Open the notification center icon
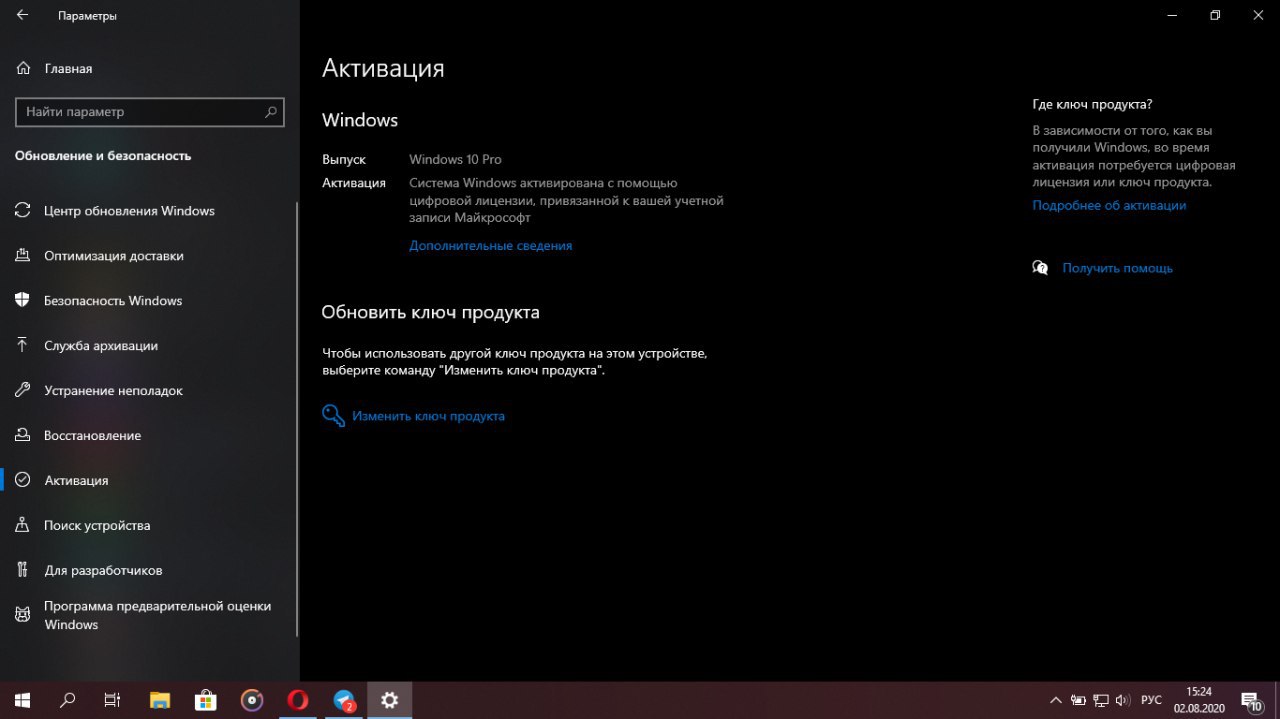Viewport: 1280px width, 719px height. [x=1251, y=700]
